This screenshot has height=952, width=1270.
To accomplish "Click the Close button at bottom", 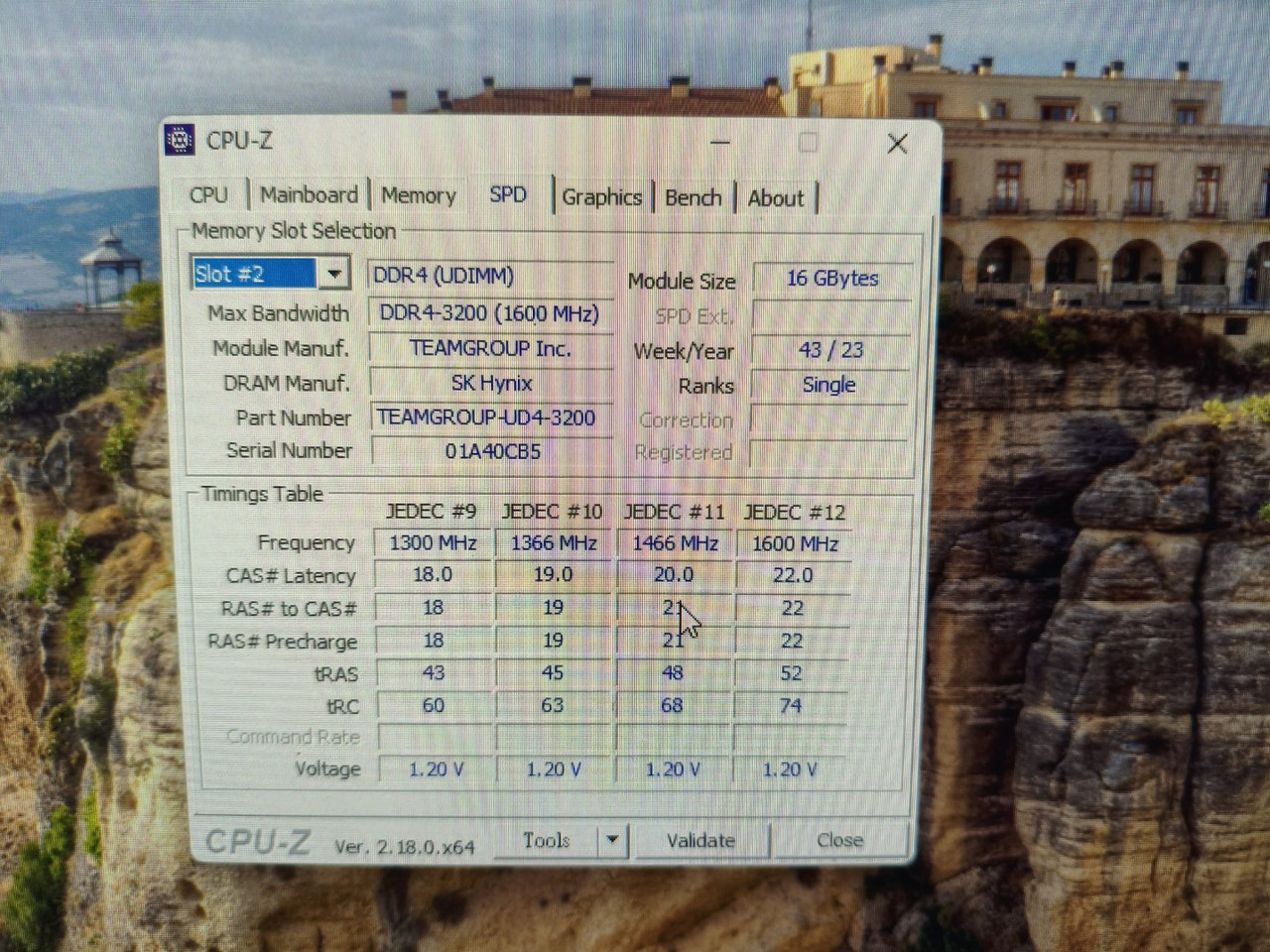I will (839, 841).
